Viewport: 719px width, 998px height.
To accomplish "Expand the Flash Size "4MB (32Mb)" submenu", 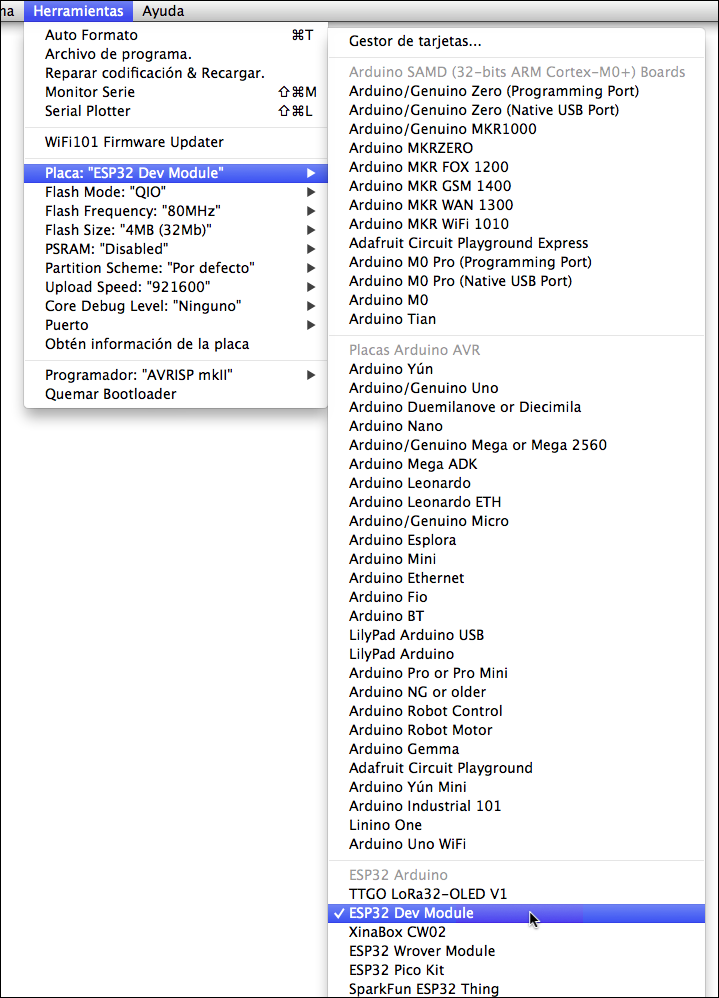I will 176,230.
